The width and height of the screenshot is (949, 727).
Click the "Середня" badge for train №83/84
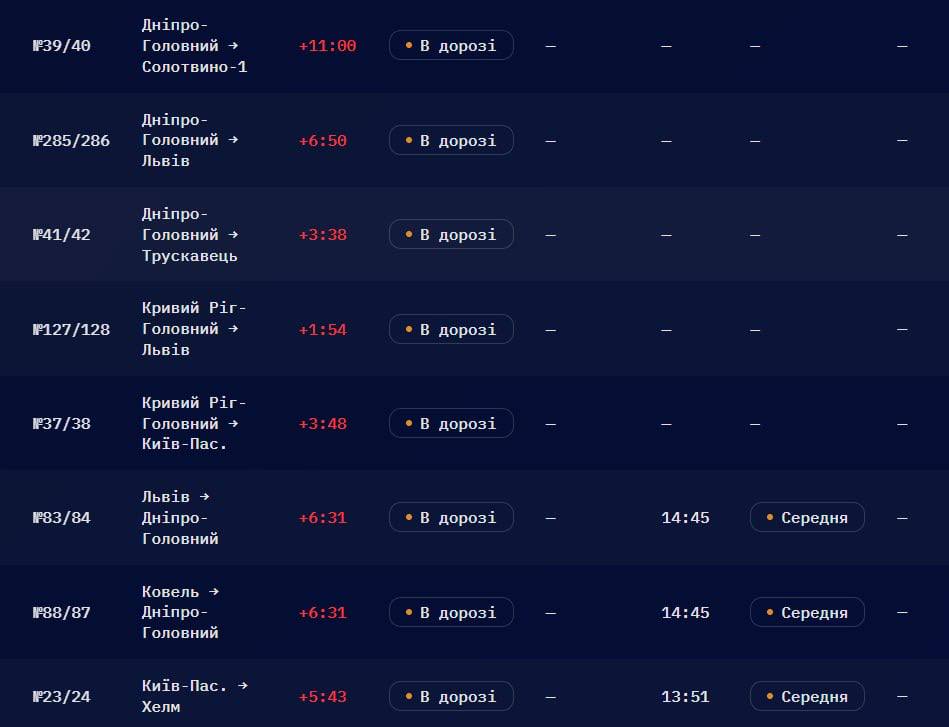point(807,518)
